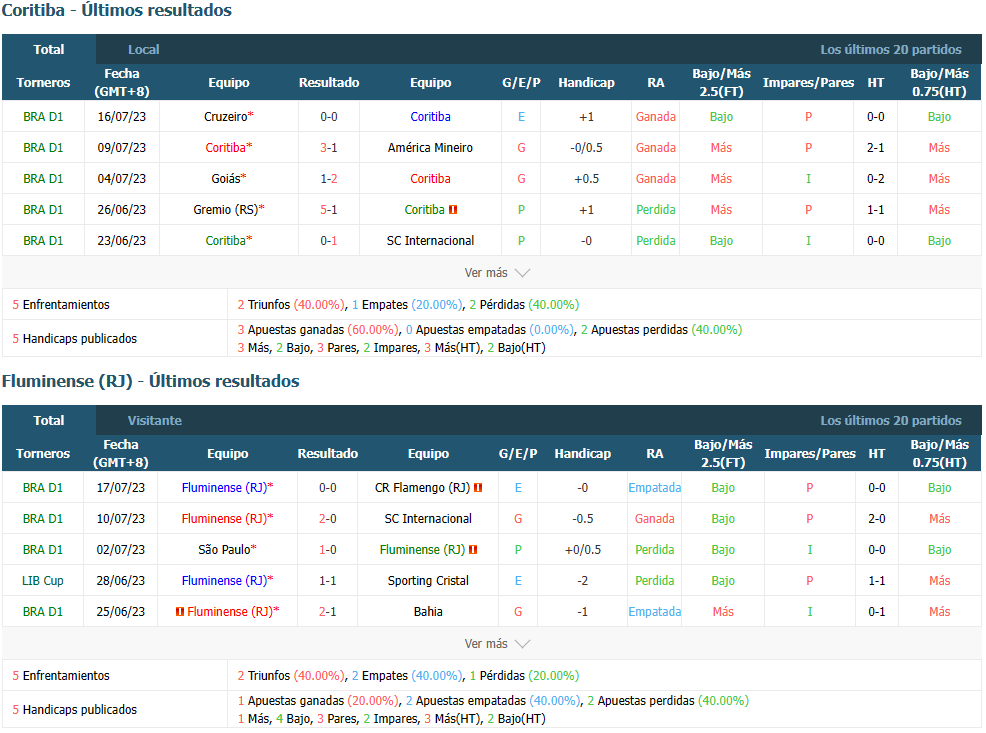The image size is (986, 733).
Task: Click Empatada in the Bahia row
Action: [x=655, y=612]
